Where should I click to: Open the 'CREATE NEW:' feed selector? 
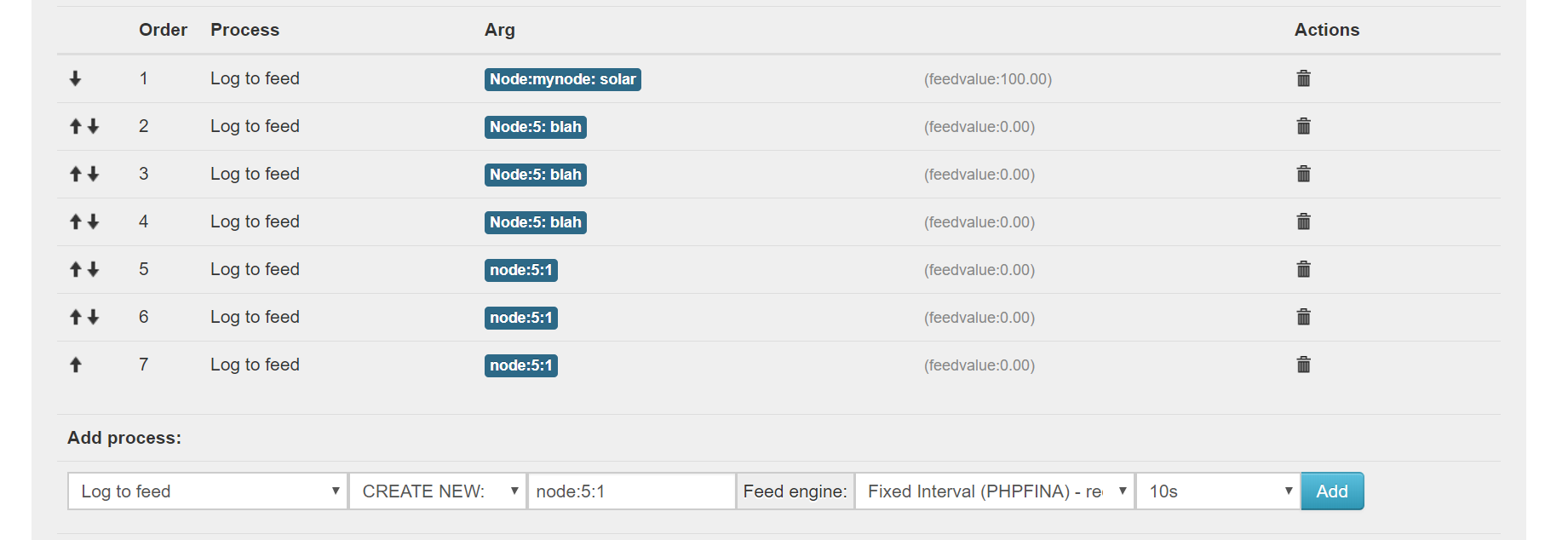click(x=437, y=491)
